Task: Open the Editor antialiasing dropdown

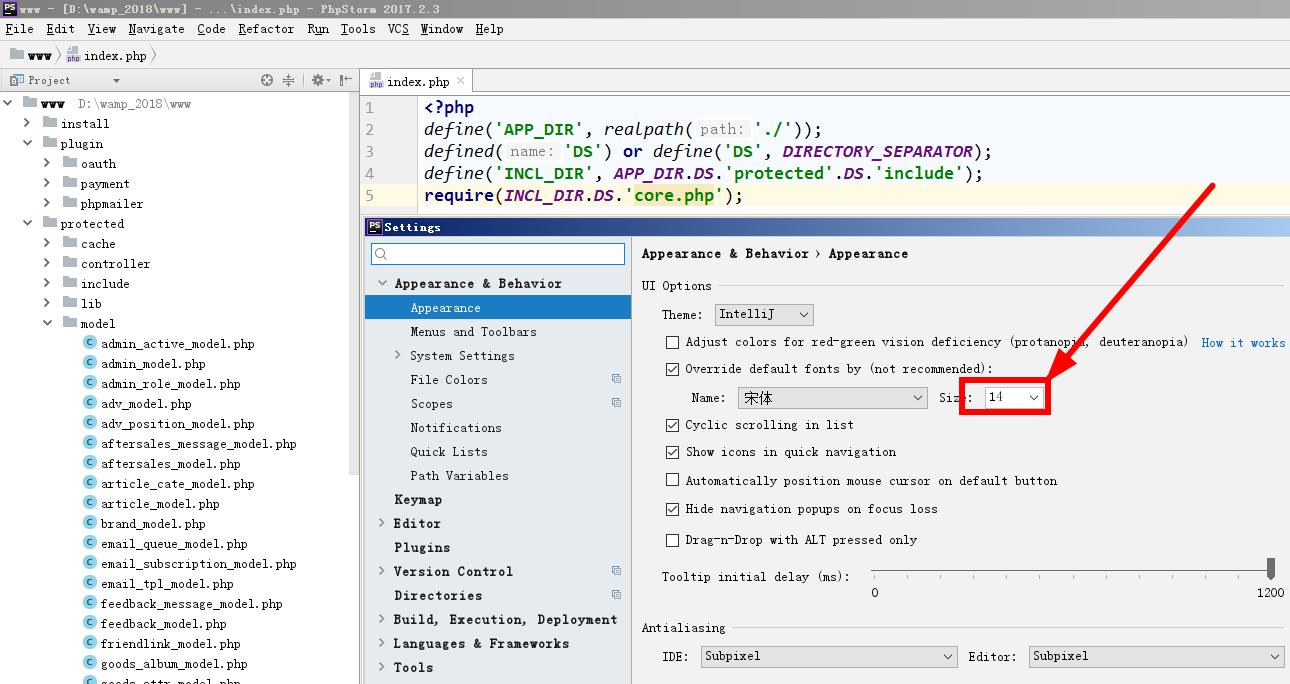Action: click(1156, 656)
